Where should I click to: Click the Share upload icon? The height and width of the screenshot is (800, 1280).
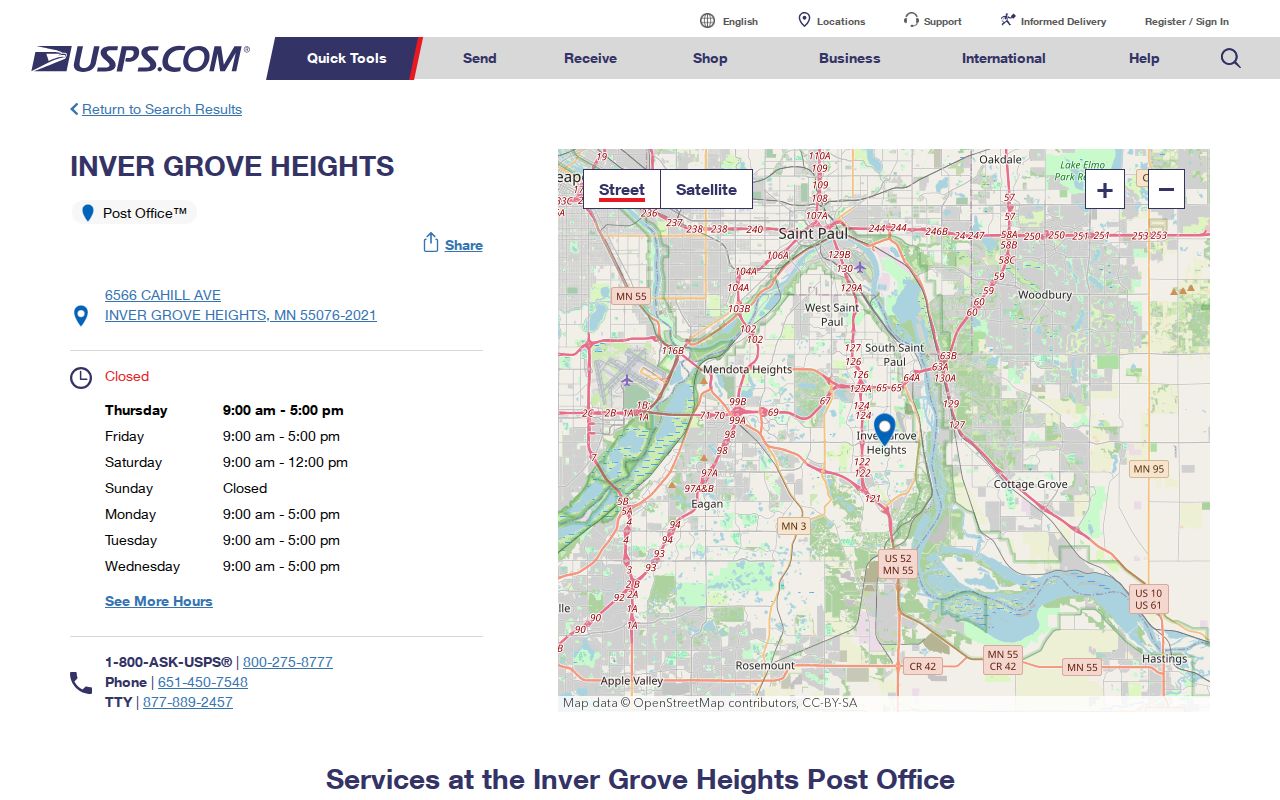[431, 243]
